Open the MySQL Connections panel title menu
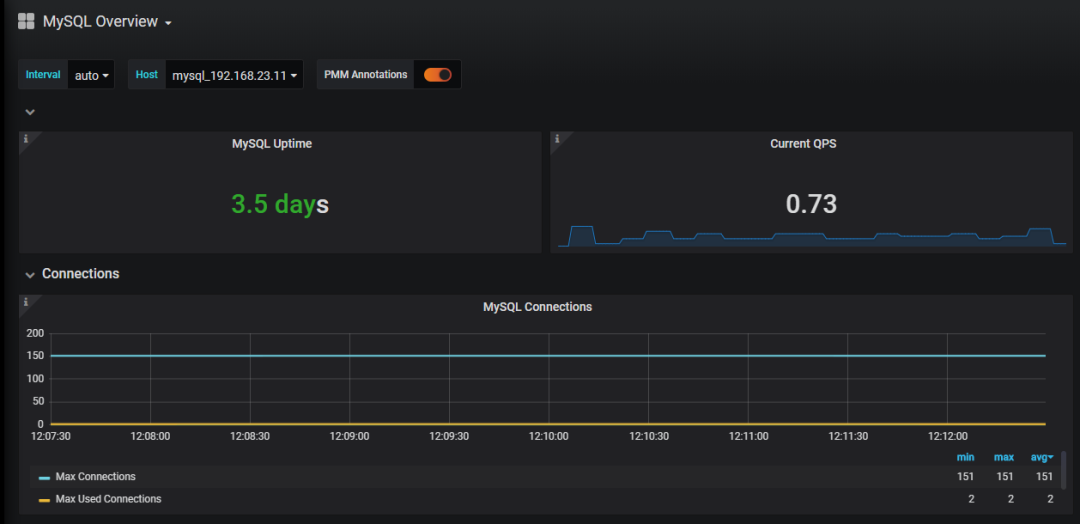Image resolution: width=1080 pixels, height=524 pixels. click(x=537, y=307)
